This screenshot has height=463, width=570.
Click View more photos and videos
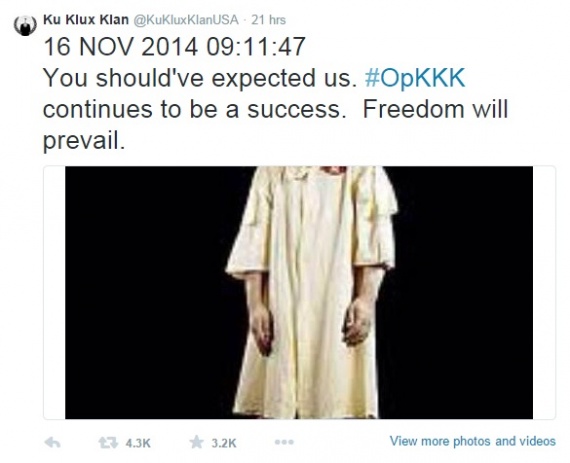point(473,441)
